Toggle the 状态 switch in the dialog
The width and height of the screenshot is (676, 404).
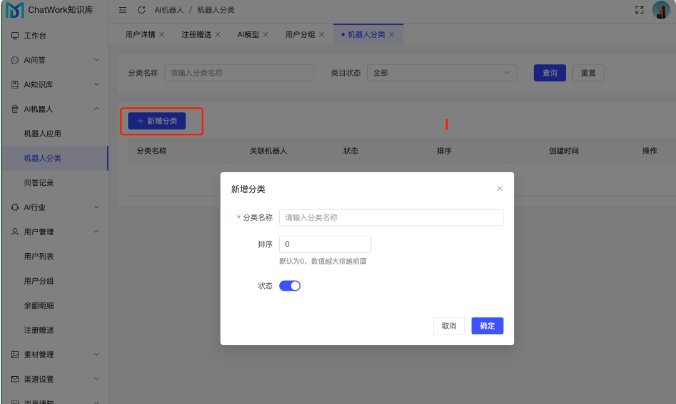[x=290, y=285]
